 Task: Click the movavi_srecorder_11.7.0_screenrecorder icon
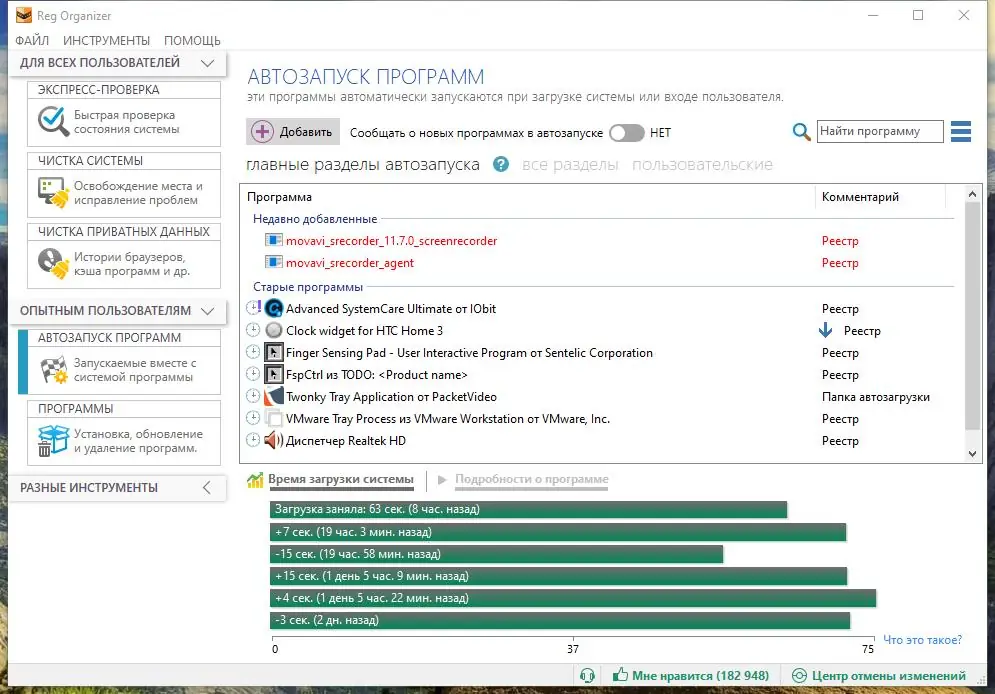click(x=273, y=240)
